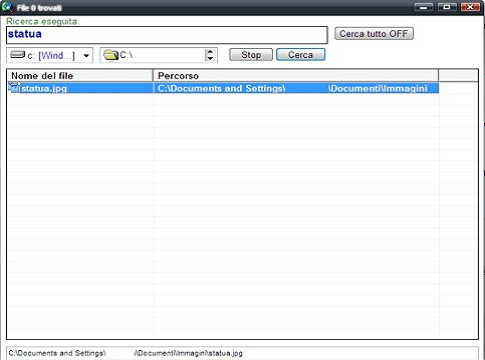Minimize the search window
This screenshot has height=360, width=485.
[424, 7]
